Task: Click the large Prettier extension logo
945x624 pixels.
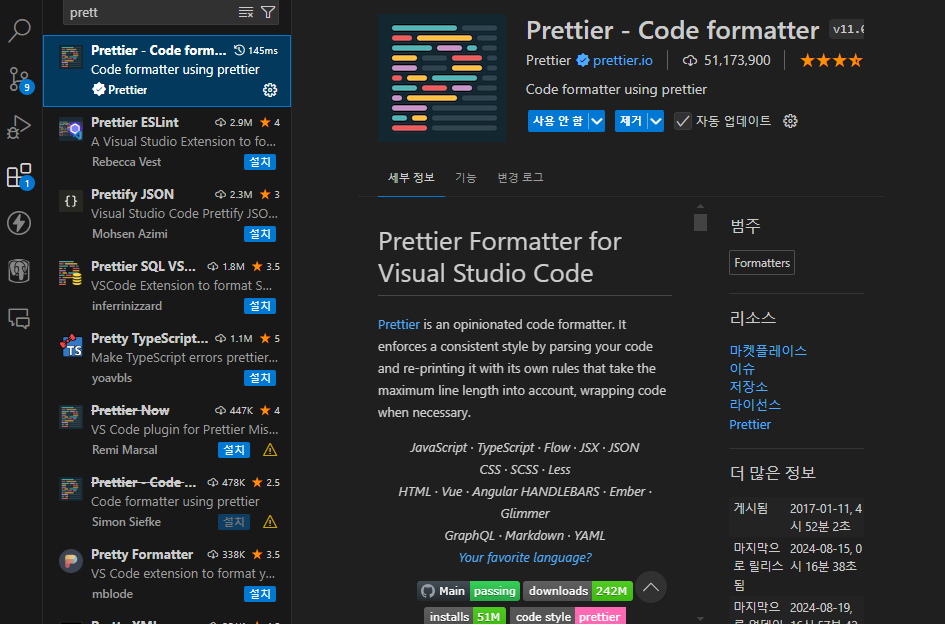Action: (442, 78)
